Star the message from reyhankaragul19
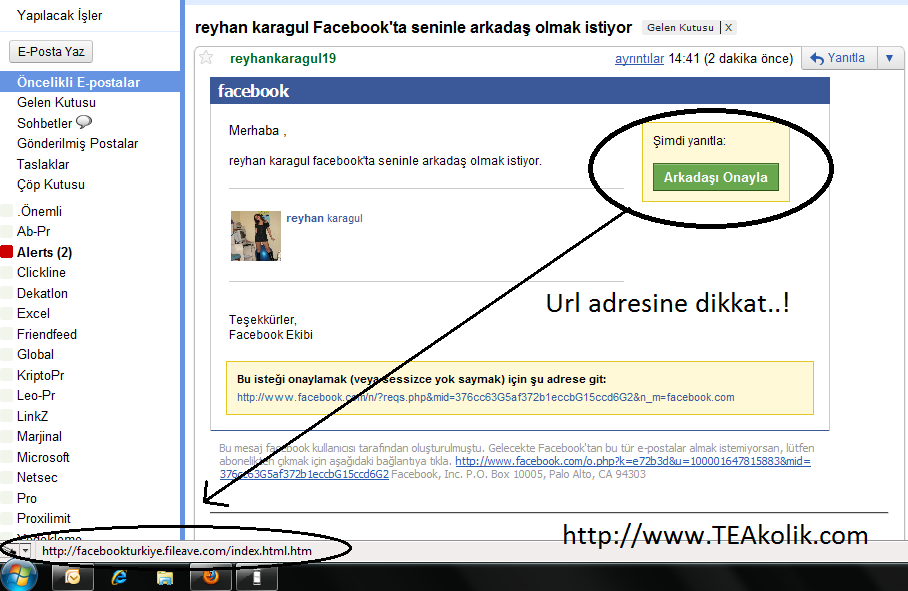Viewport: 908px width, 591px height. (206, 57)
